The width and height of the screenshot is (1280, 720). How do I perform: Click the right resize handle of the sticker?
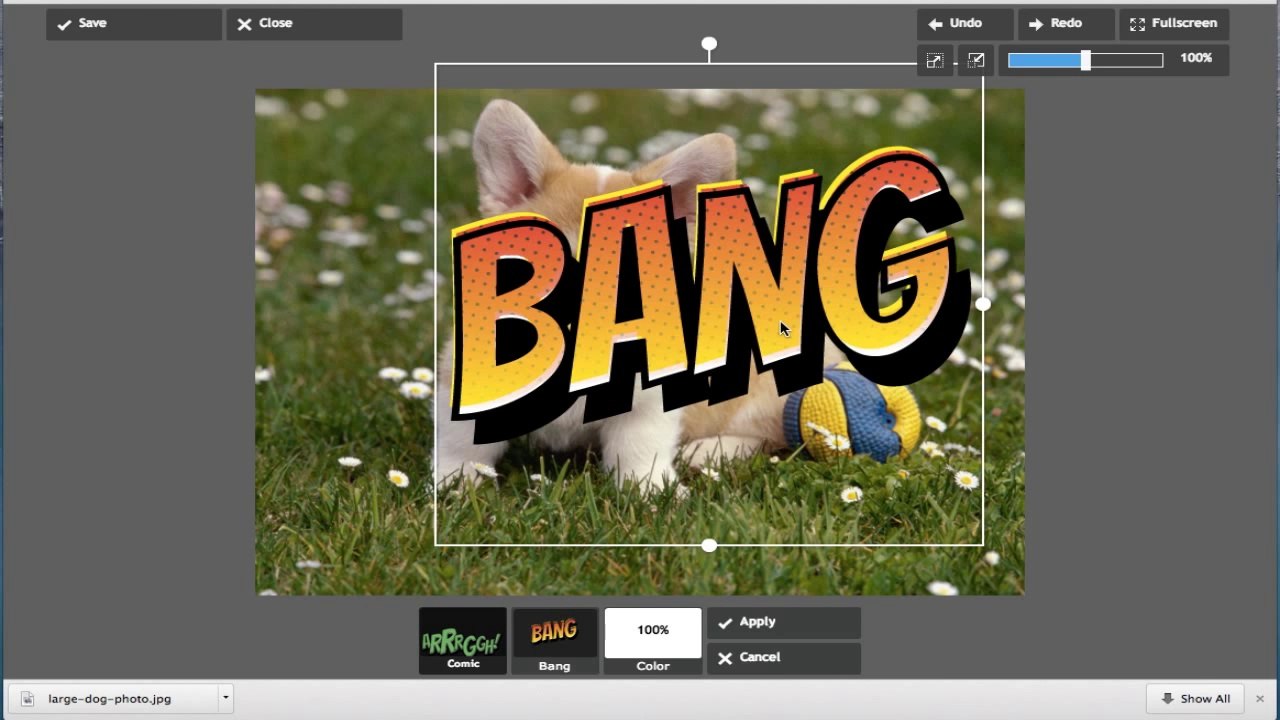983,304
